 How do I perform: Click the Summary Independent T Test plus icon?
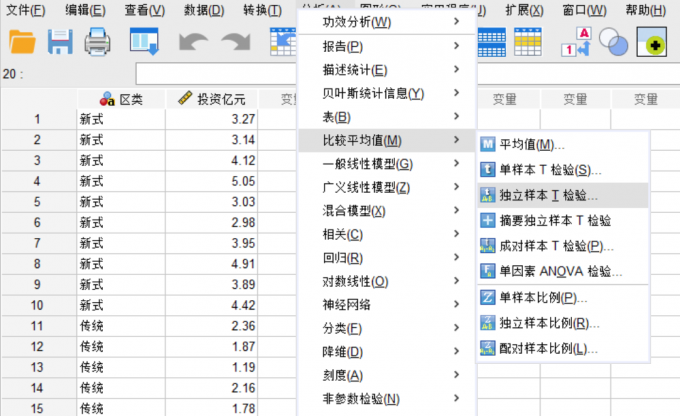(487, 220)
